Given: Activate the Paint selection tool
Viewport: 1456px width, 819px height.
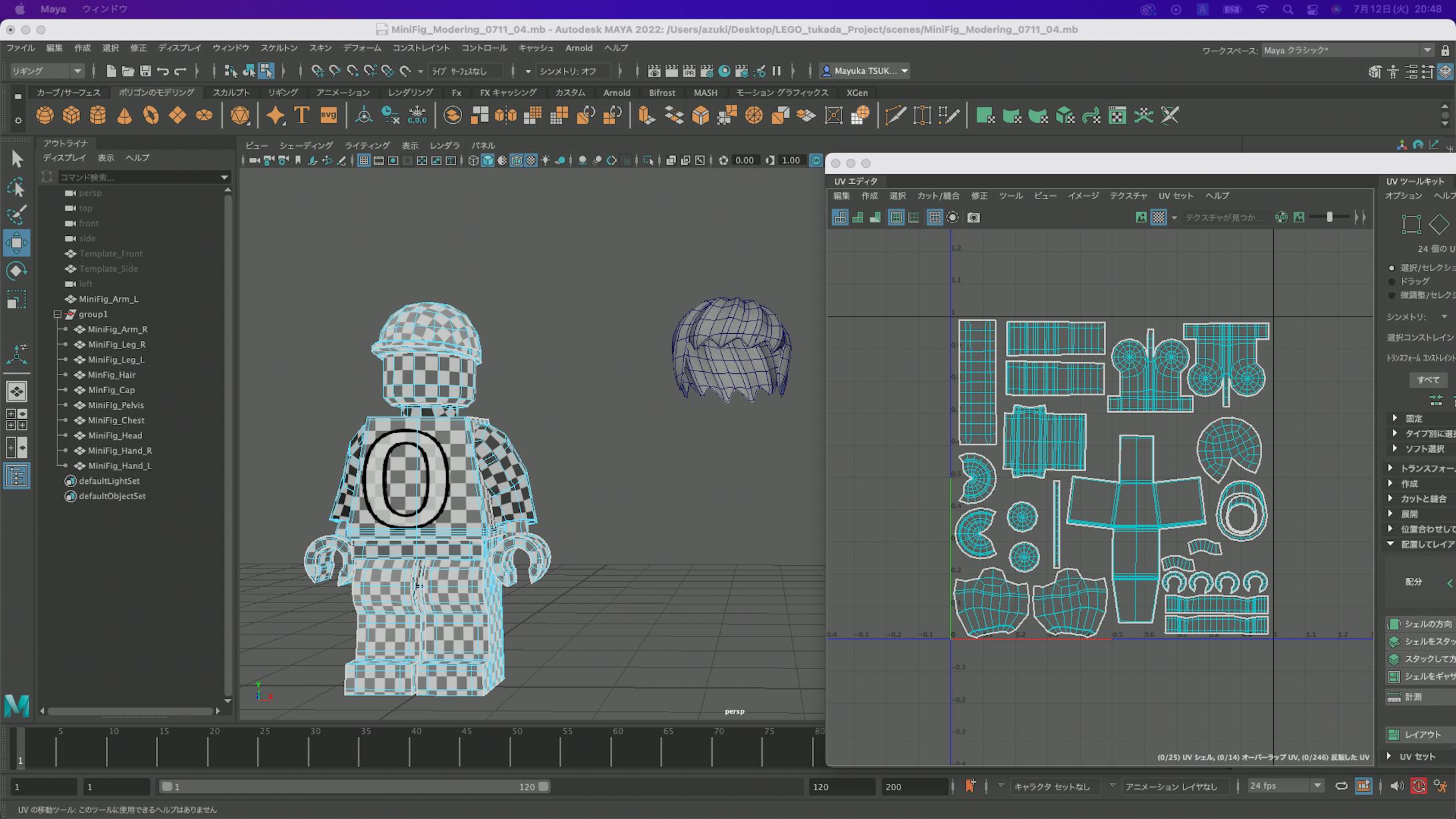Looking at the screenshot, I should pos(17,215).
